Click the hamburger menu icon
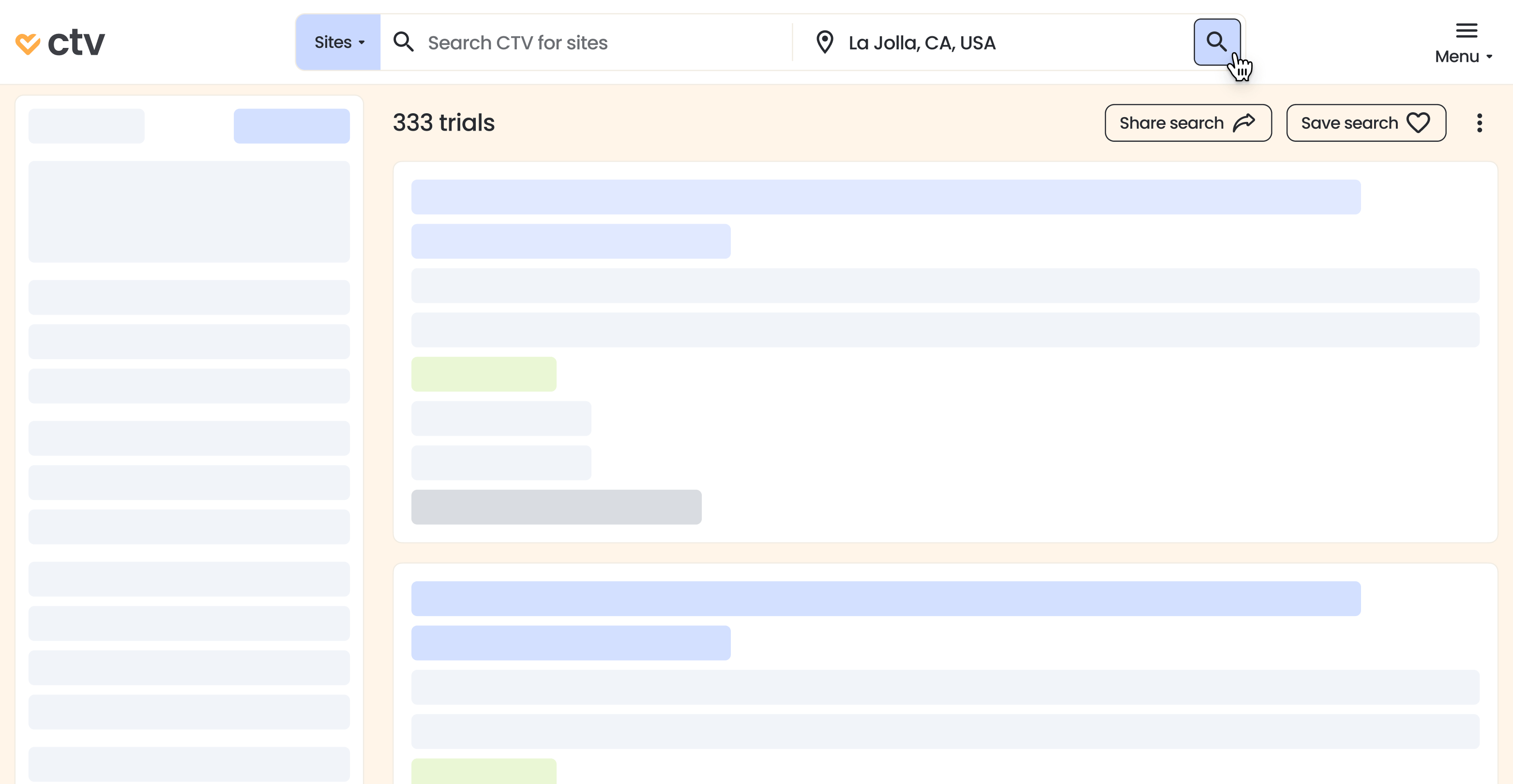This screenshot has height=784, width=1513. click(x=1466, y=30)
